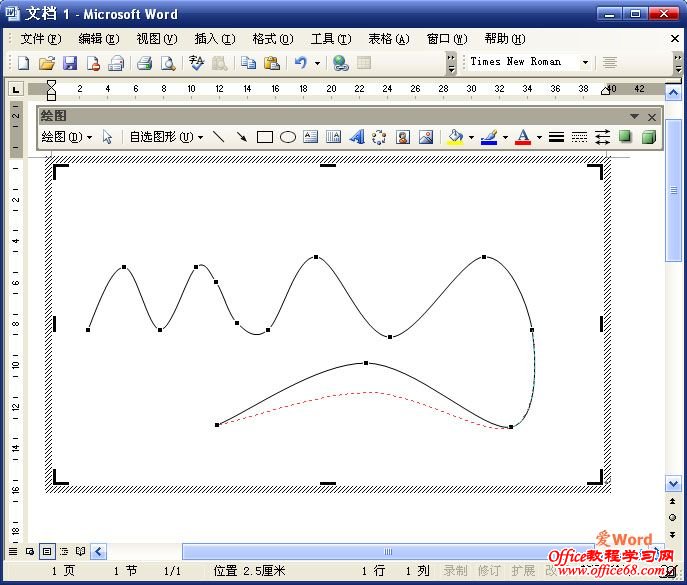The image size is (687, 585).
Task: Open the Window (窗口) menu
Action: tap(447, 39)
